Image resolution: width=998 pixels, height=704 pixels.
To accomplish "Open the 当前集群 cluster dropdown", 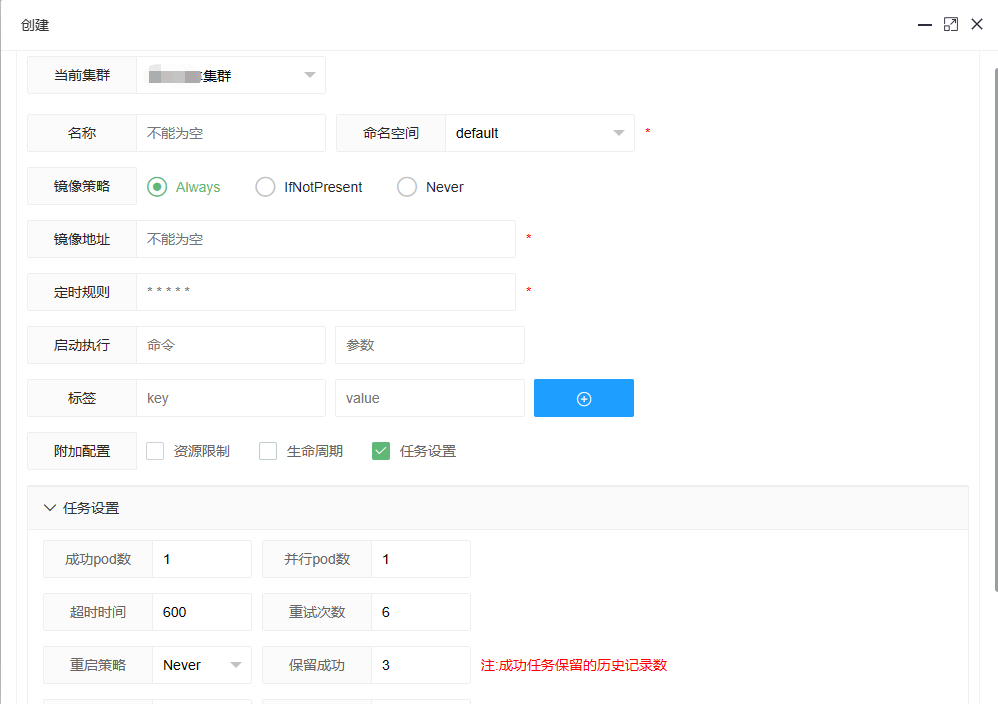I will click(231, 75).
